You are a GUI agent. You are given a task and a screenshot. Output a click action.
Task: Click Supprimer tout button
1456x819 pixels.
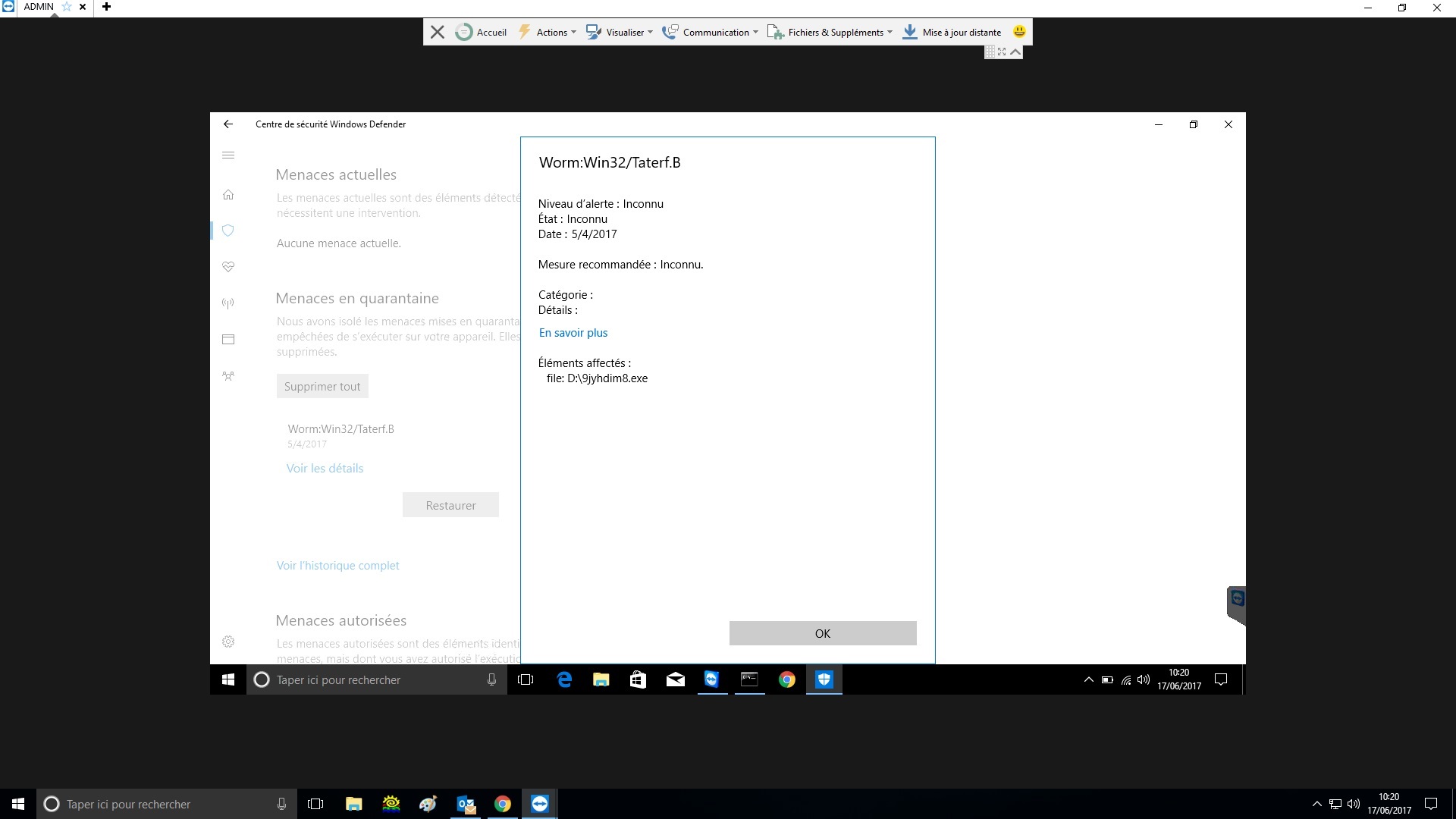(x=322, y=386)
